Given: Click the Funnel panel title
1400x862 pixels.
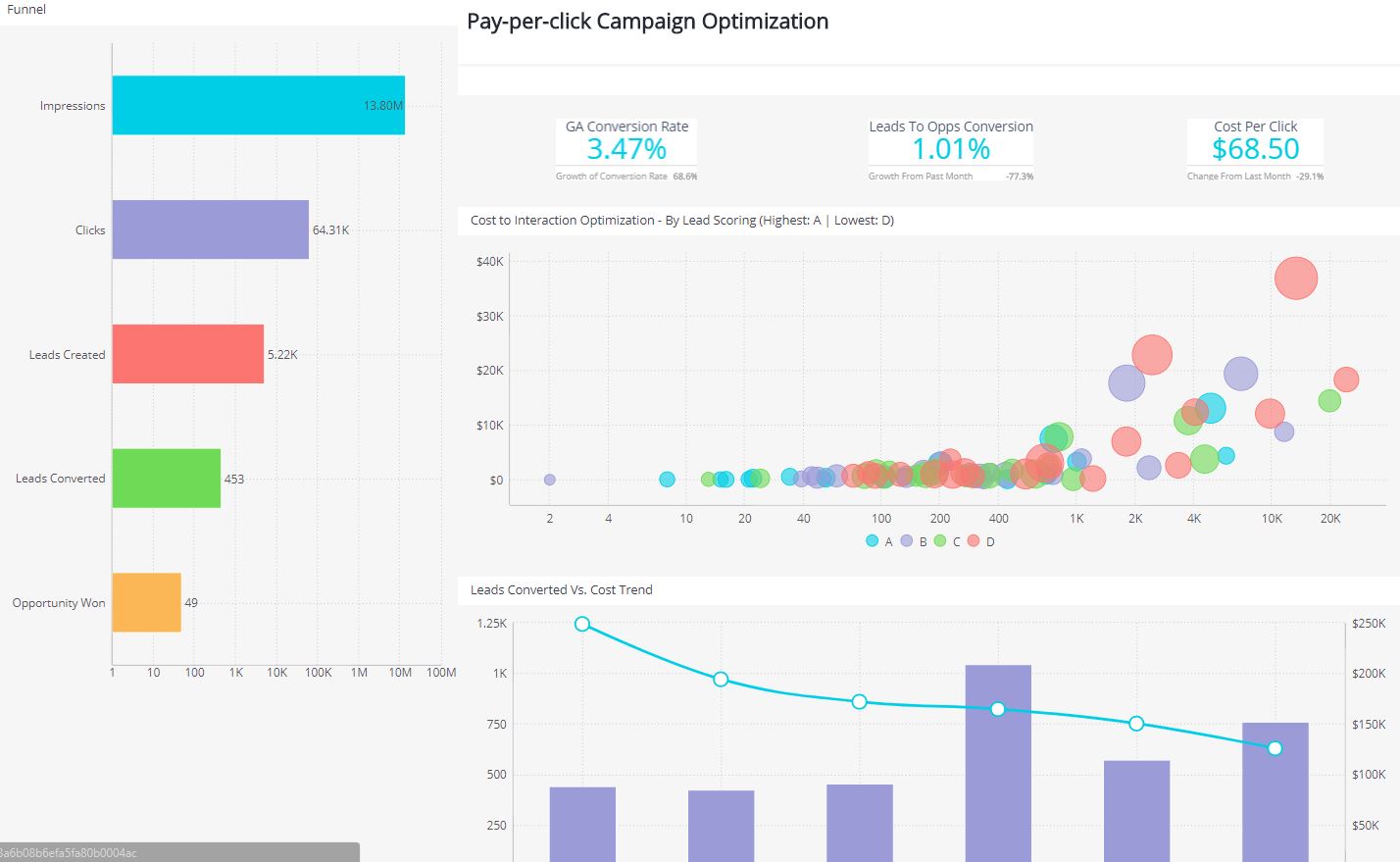Looking at the screenshot, I should coord(25,9).
